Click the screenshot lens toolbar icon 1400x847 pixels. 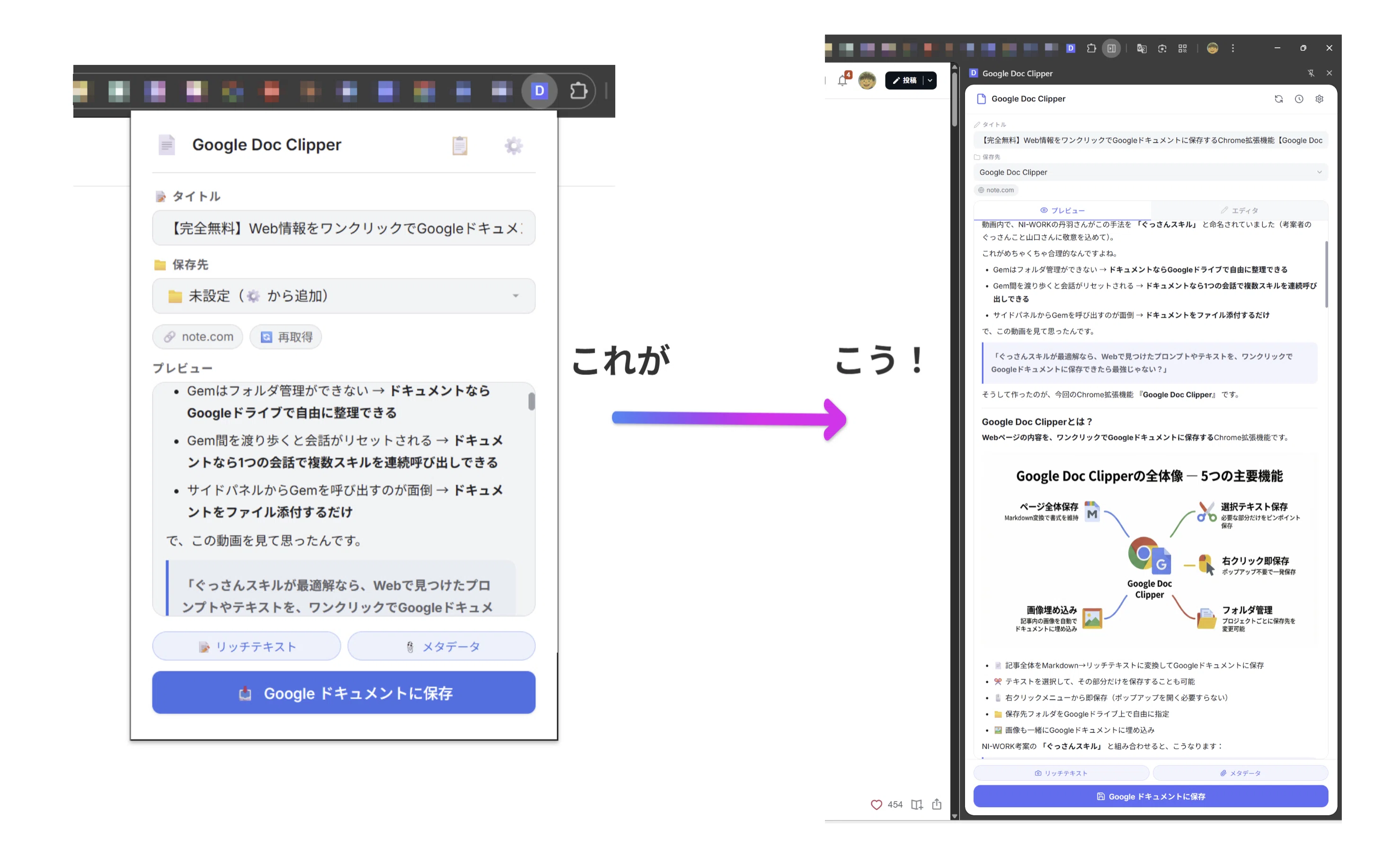tap(1162, 48)
